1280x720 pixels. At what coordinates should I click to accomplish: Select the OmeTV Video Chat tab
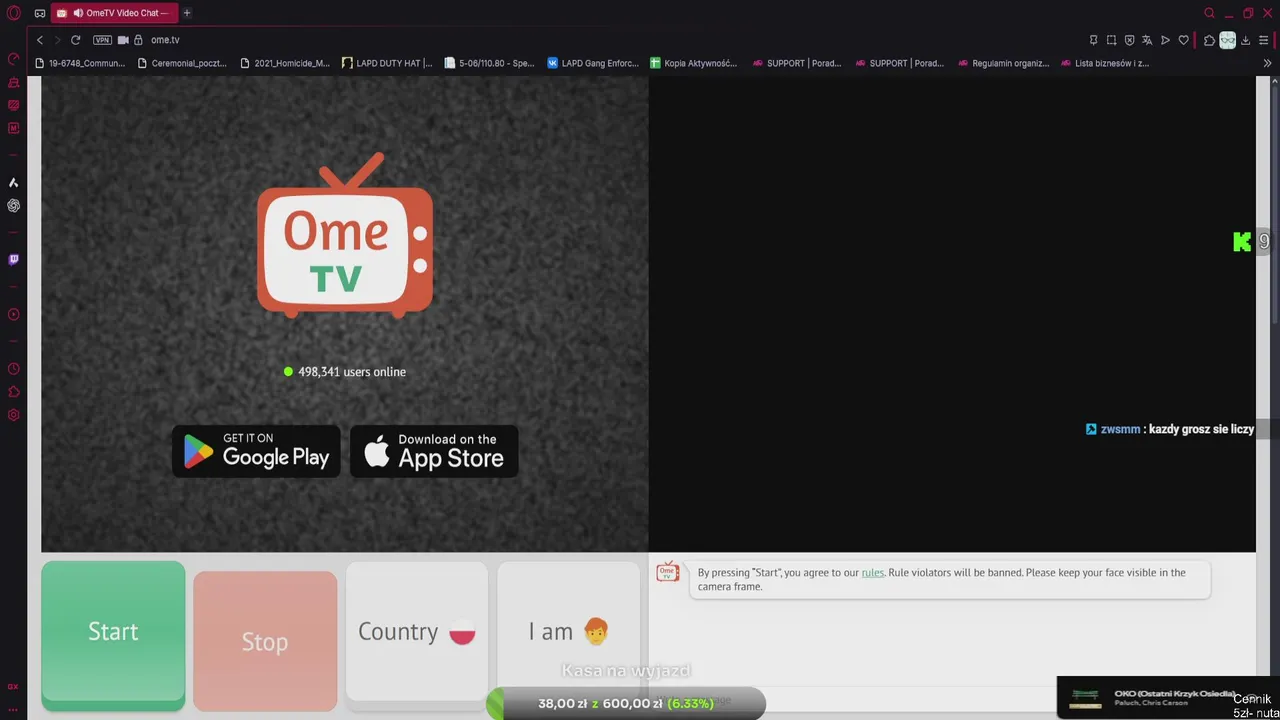pos(114,13)
